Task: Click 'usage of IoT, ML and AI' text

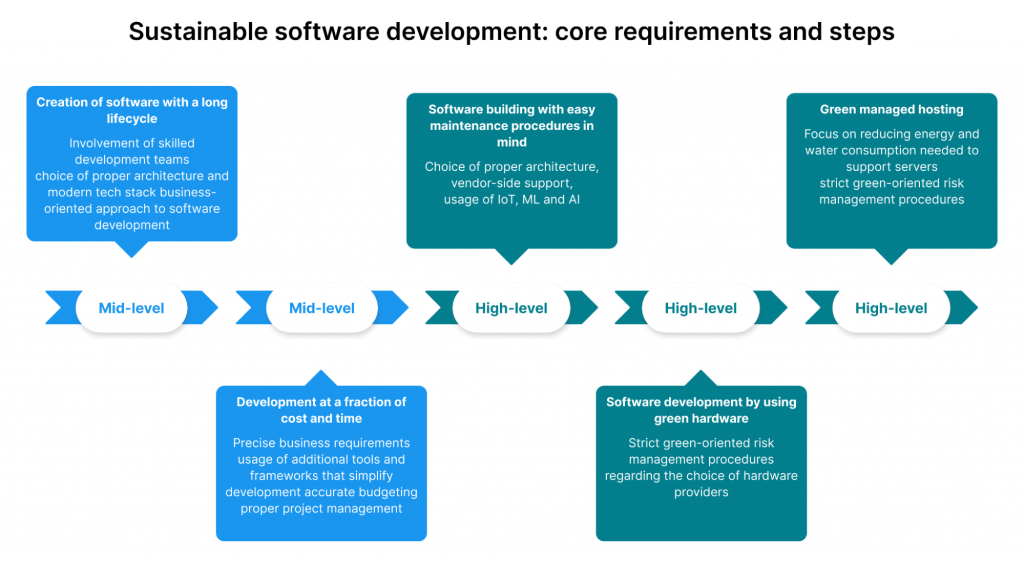Action: click(511, 199)
